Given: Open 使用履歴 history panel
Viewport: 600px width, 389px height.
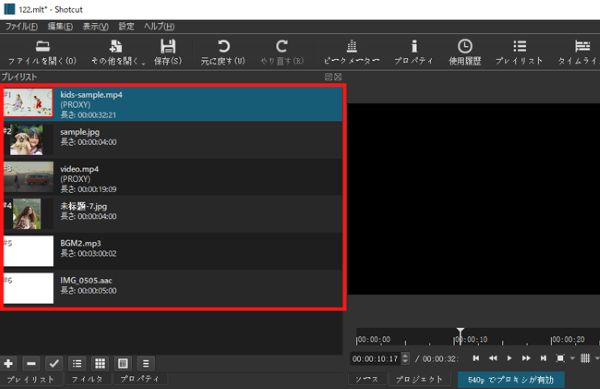Looking at the screenshot, I should pos(465,52).
